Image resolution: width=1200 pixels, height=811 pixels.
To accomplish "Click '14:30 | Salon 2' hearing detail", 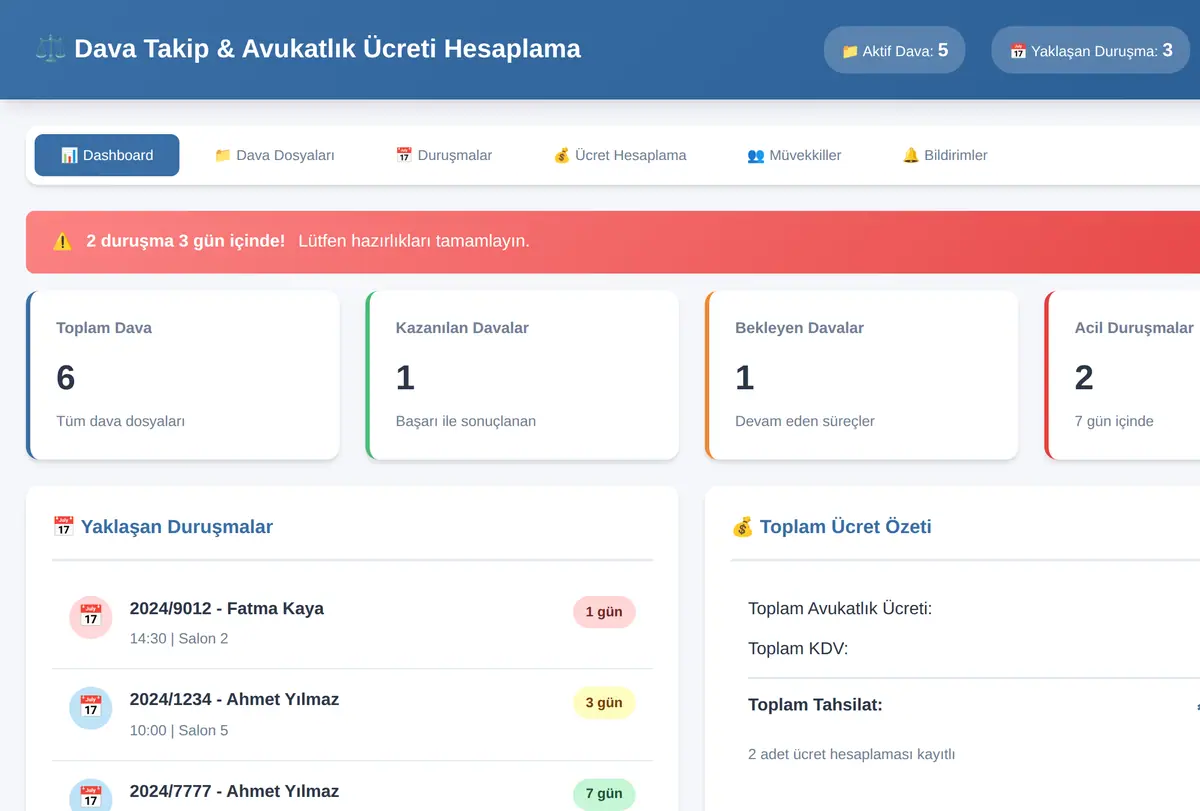I will coord(179,638).
